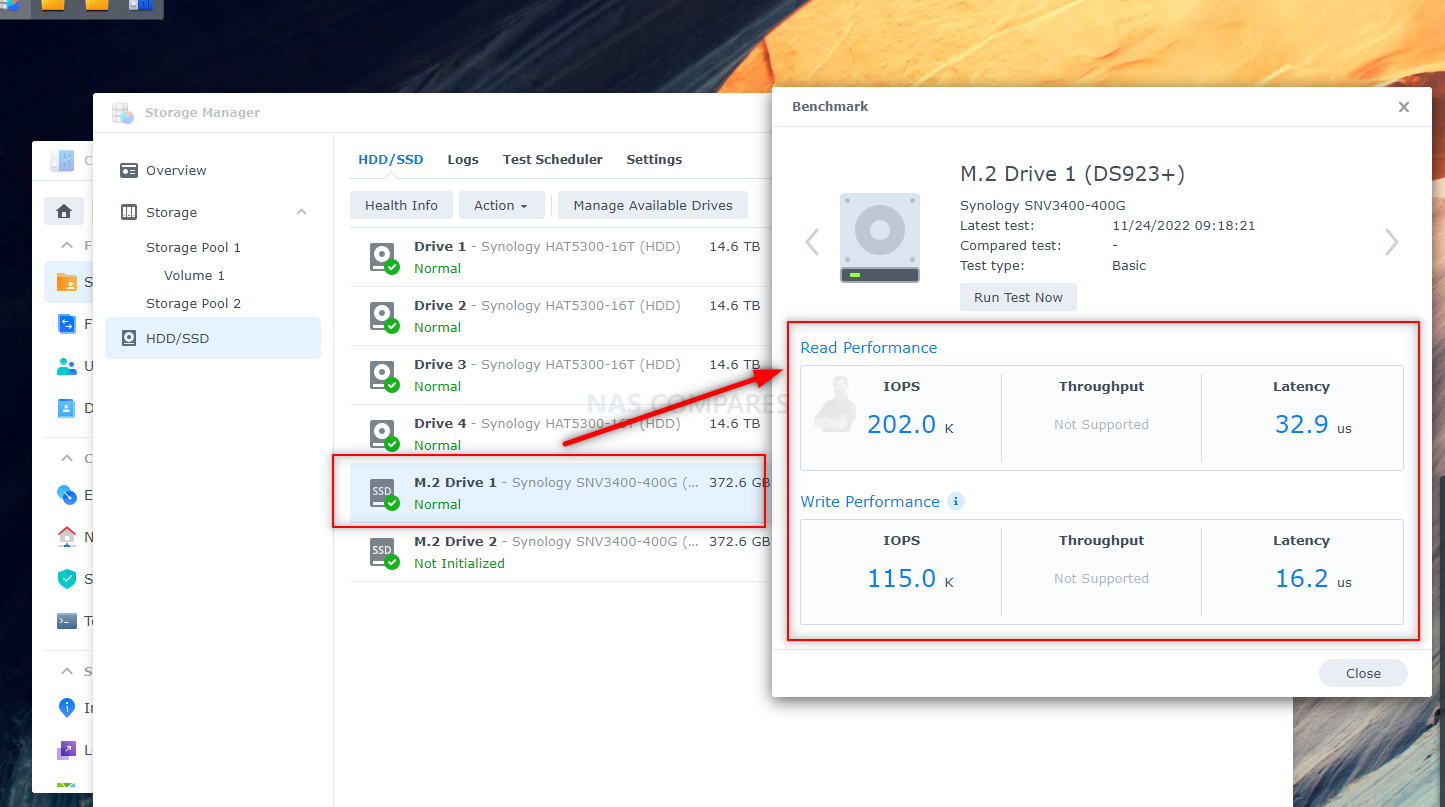Click the Drive 2 HDD status icon
The height and width of the screenshot is (807, 1445).
[x=383, y=317]
